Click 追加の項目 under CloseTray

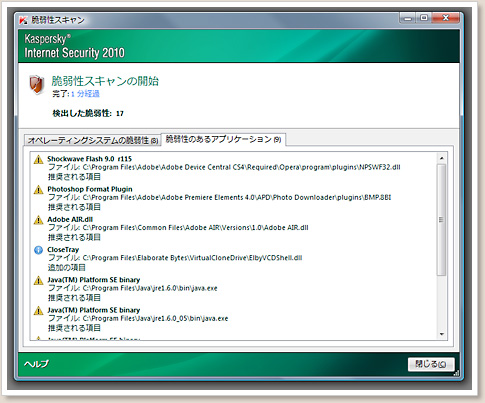pos(67,267)
